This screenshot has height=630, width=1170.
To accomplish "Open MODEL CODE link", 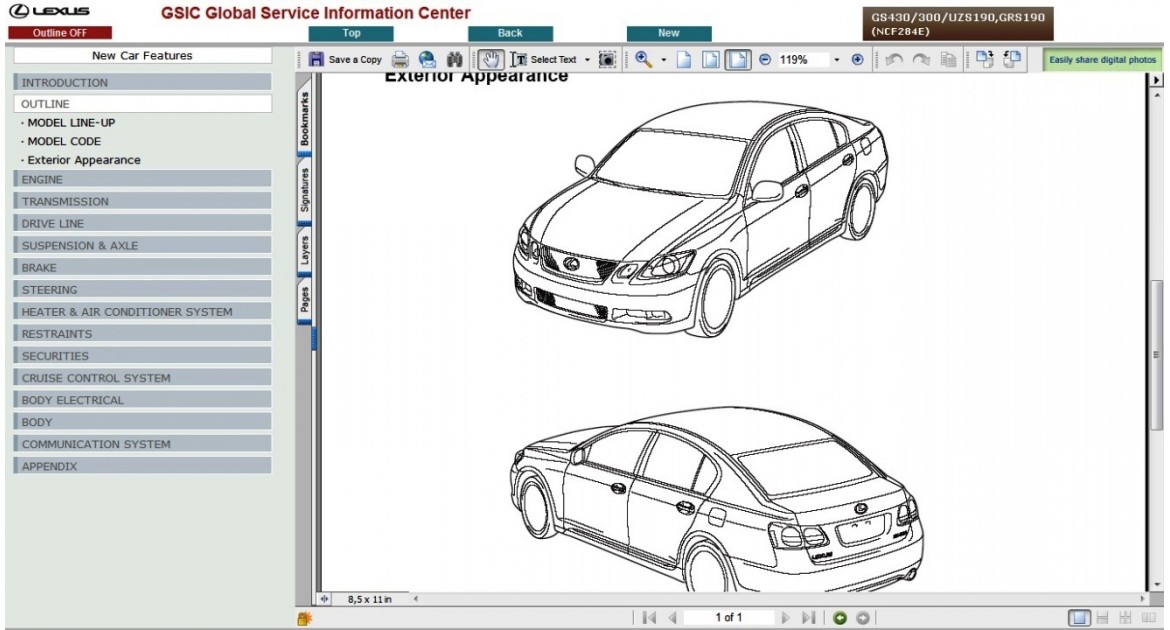I will coord(64,141).
